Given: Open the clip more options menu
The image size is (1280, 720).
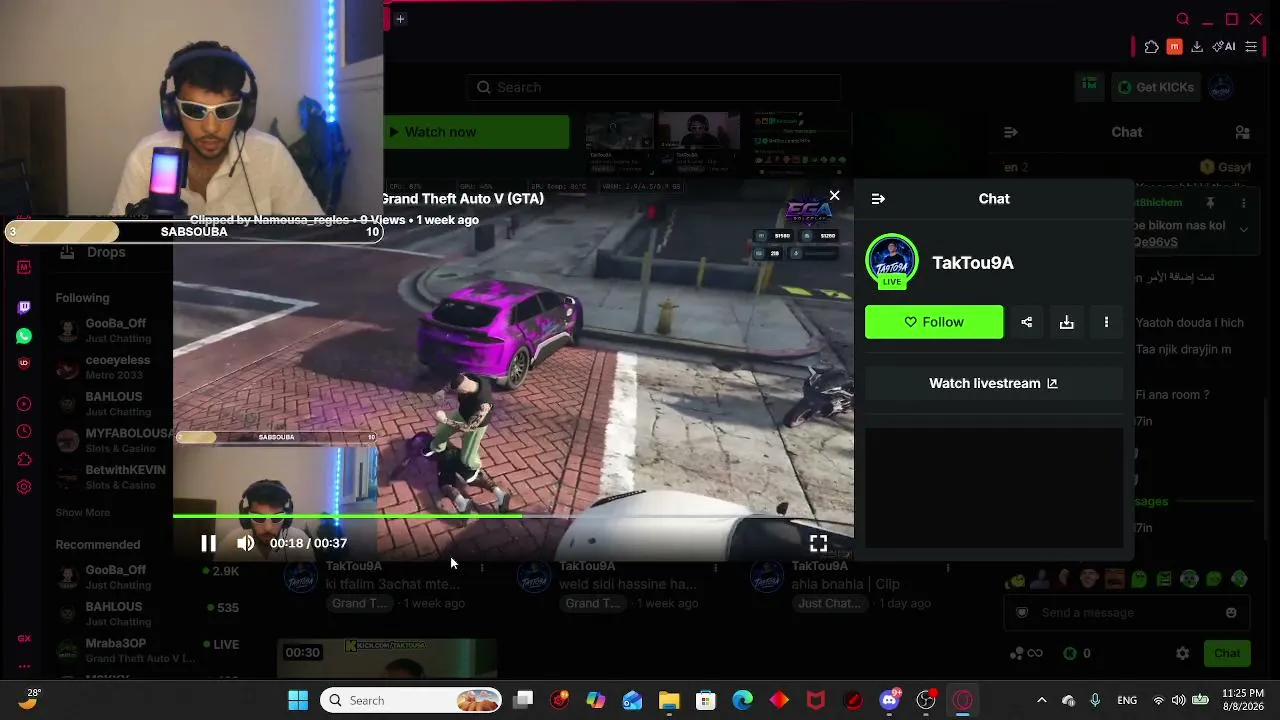Looking at the screenshot, I should pyautogui.click(x=1106, y=322).
